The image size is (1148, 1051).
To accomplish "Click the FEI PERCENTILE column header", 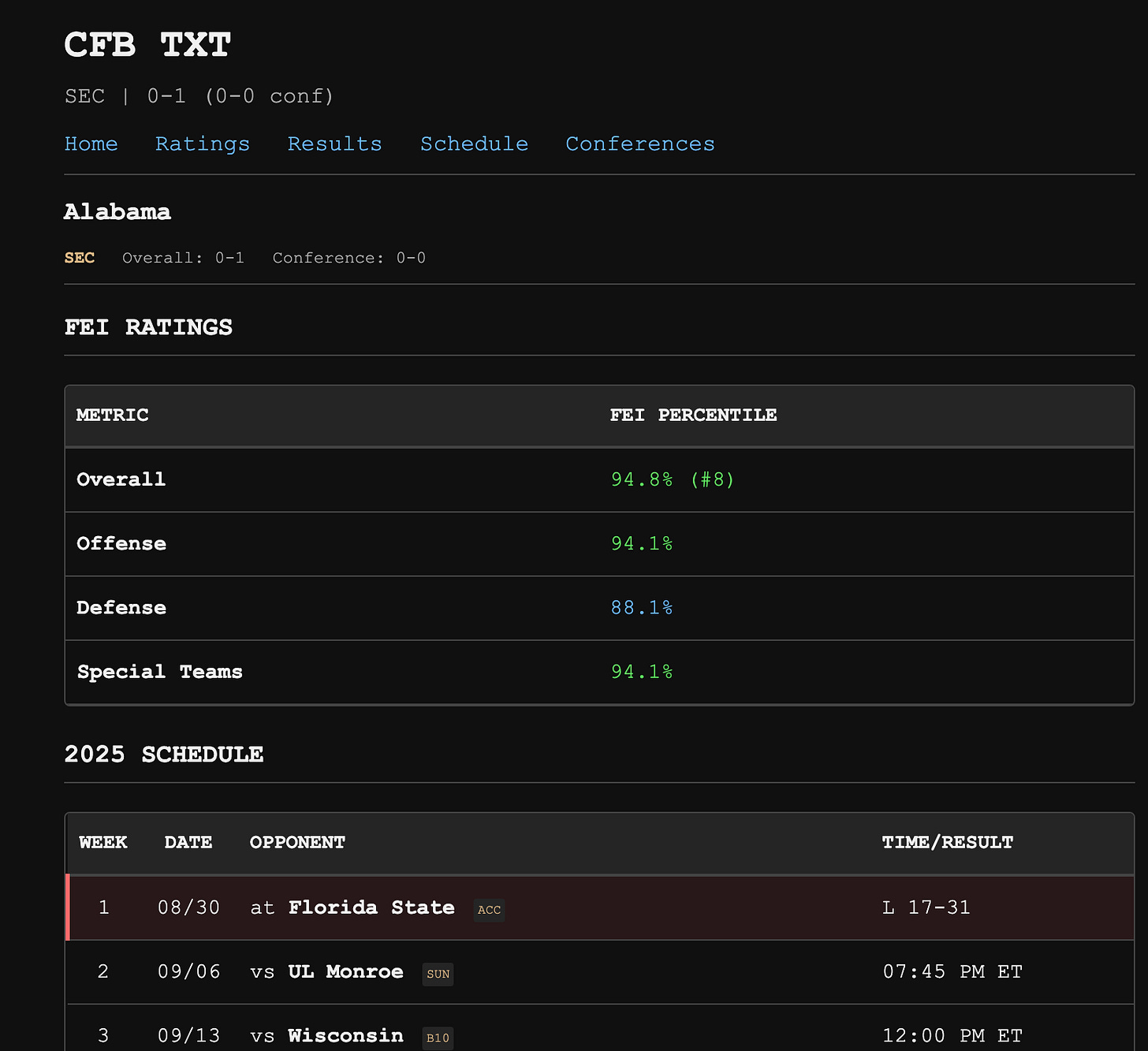I will click(x=693, y=415).
